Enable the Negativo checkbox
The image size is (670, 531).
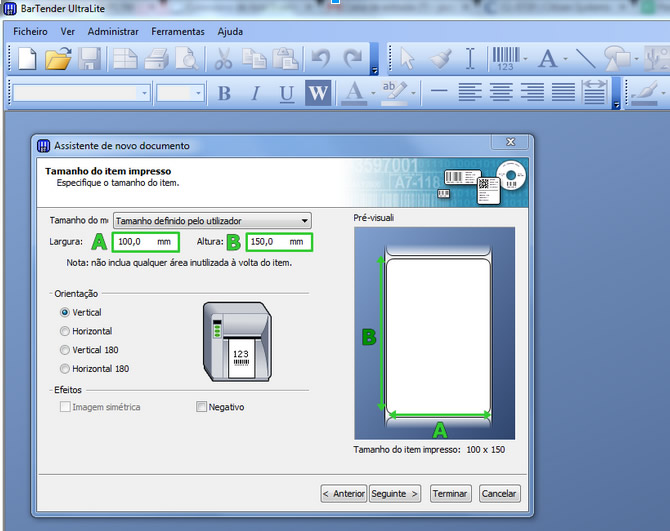click(202, 407)
